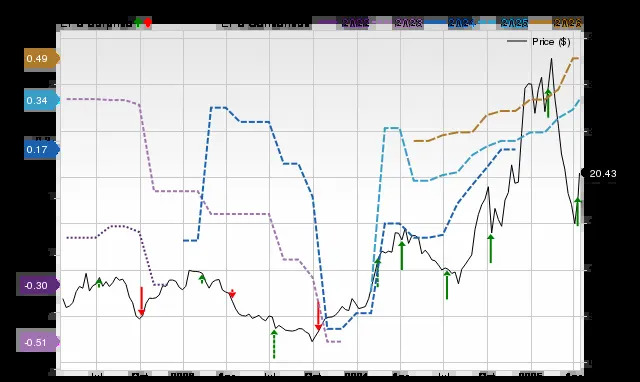Click the Price ($) legend entry
The width and height of the screenshot is (640, 382).
(539, 42)
